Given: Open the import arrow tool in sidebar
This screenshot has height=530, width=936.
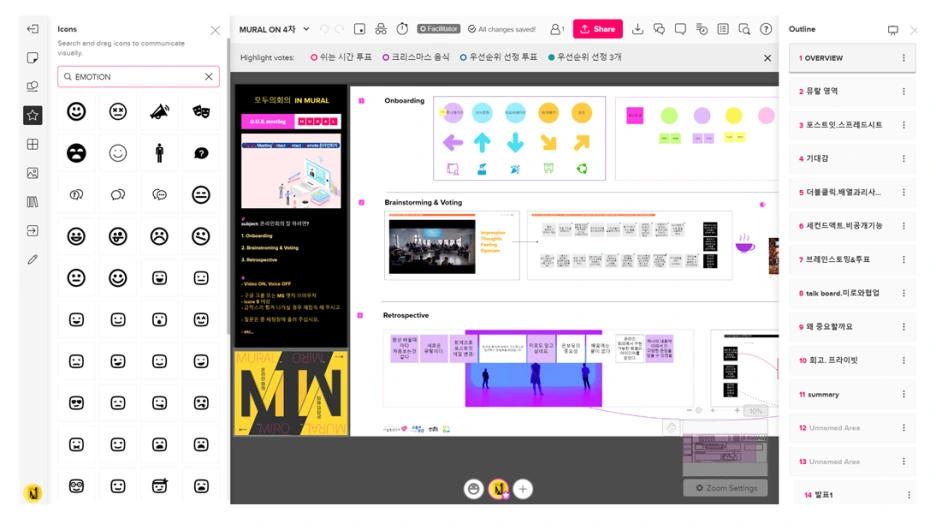Looking at the screenshot, I should click(x=33, y=231).
